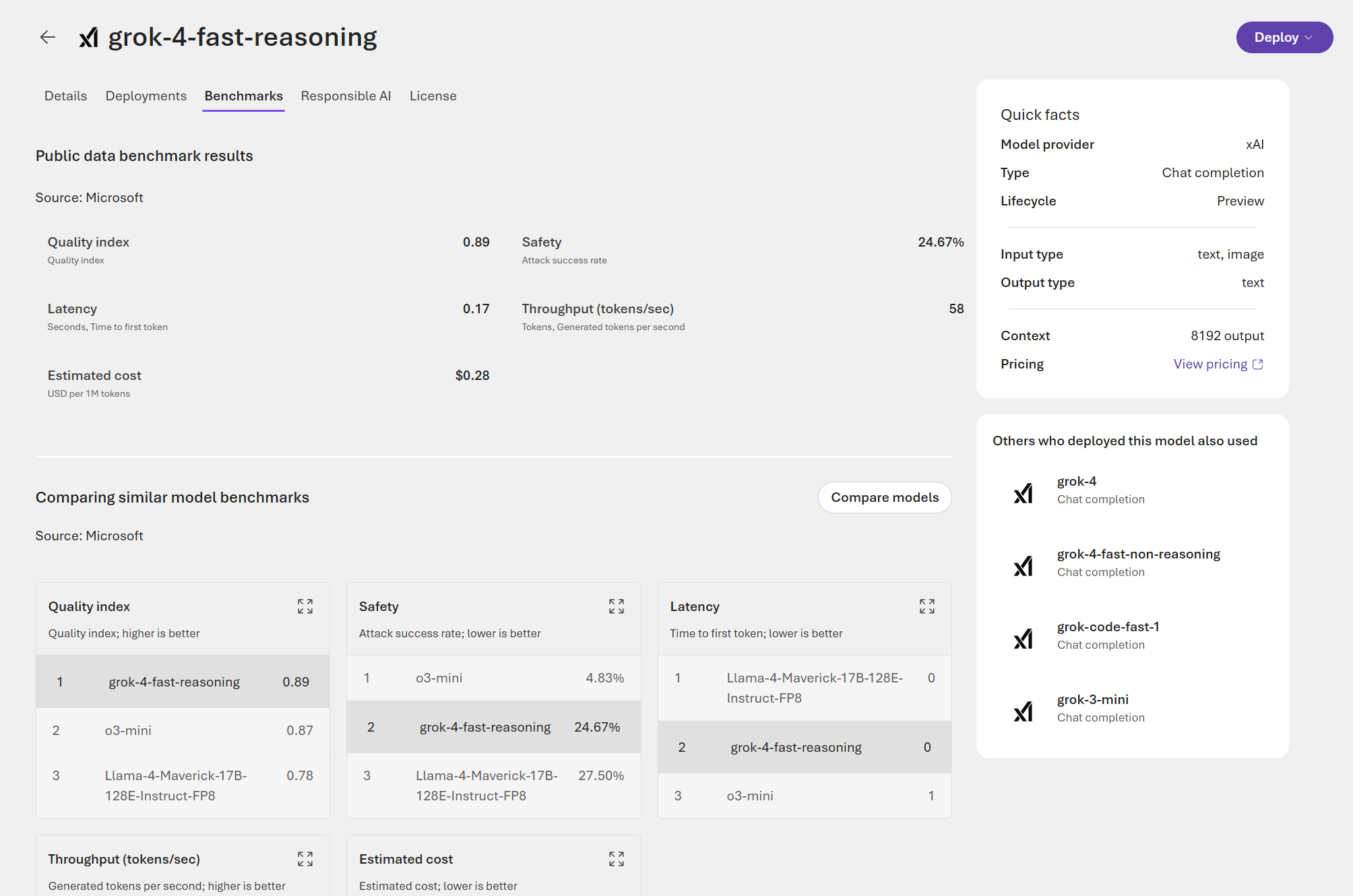Switch to the Deployments tab
The height and width of the screenshot is (896, 1353).
coord(146,96)
